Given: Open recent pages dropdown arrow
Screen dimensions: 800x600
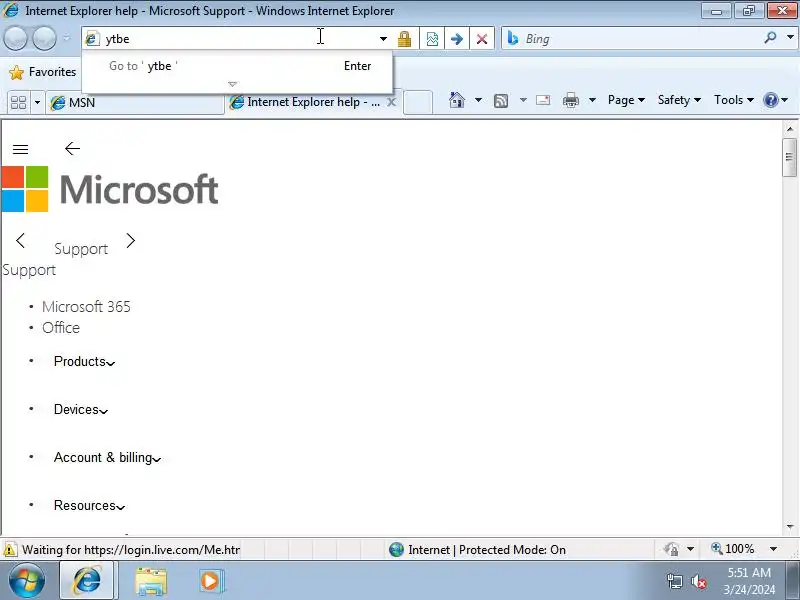Looking at the screenshot, I should tap(66, 38).
